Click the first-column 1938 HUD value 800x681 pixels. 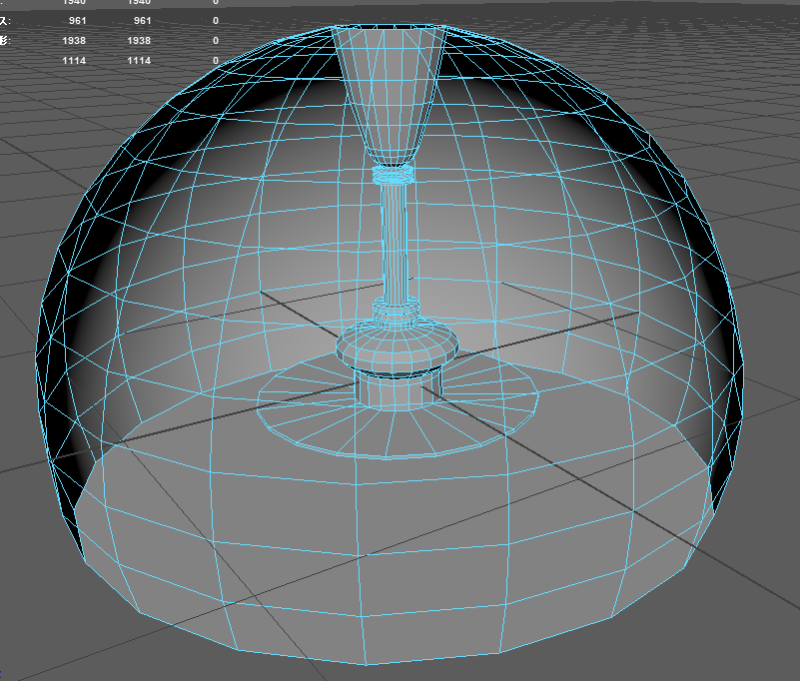[x=74, y=41]
